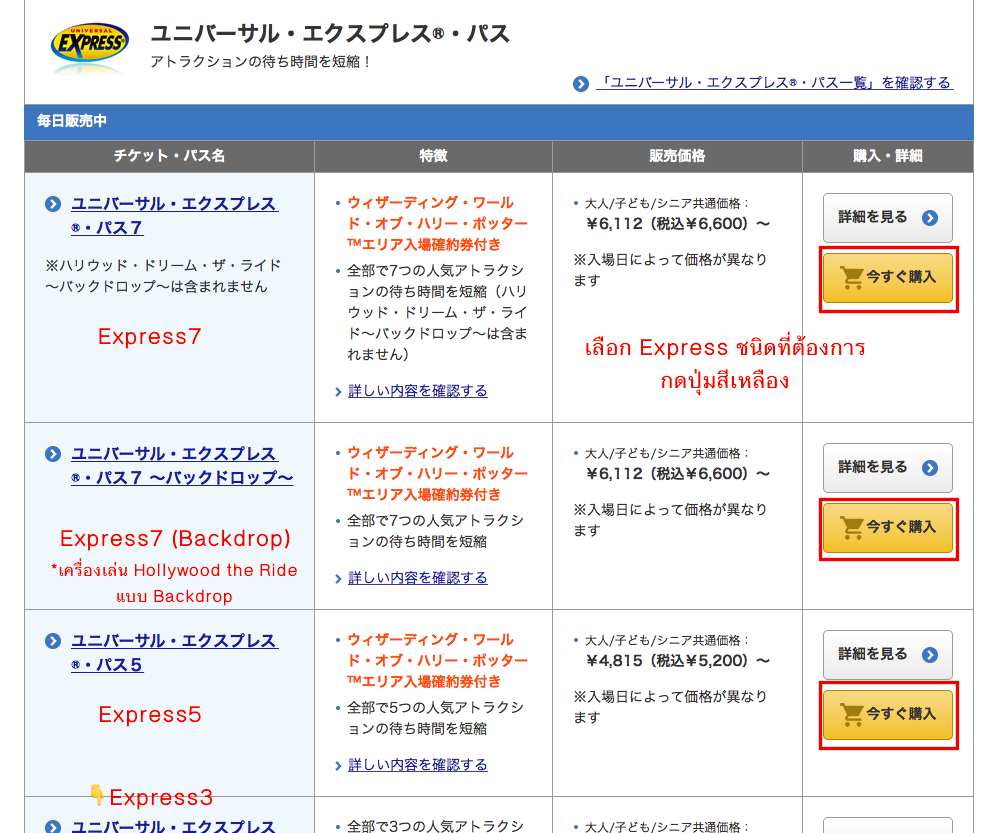Click arrow icon beside Express Pass list link
991x833 pixels.
[x=581, y=84]
